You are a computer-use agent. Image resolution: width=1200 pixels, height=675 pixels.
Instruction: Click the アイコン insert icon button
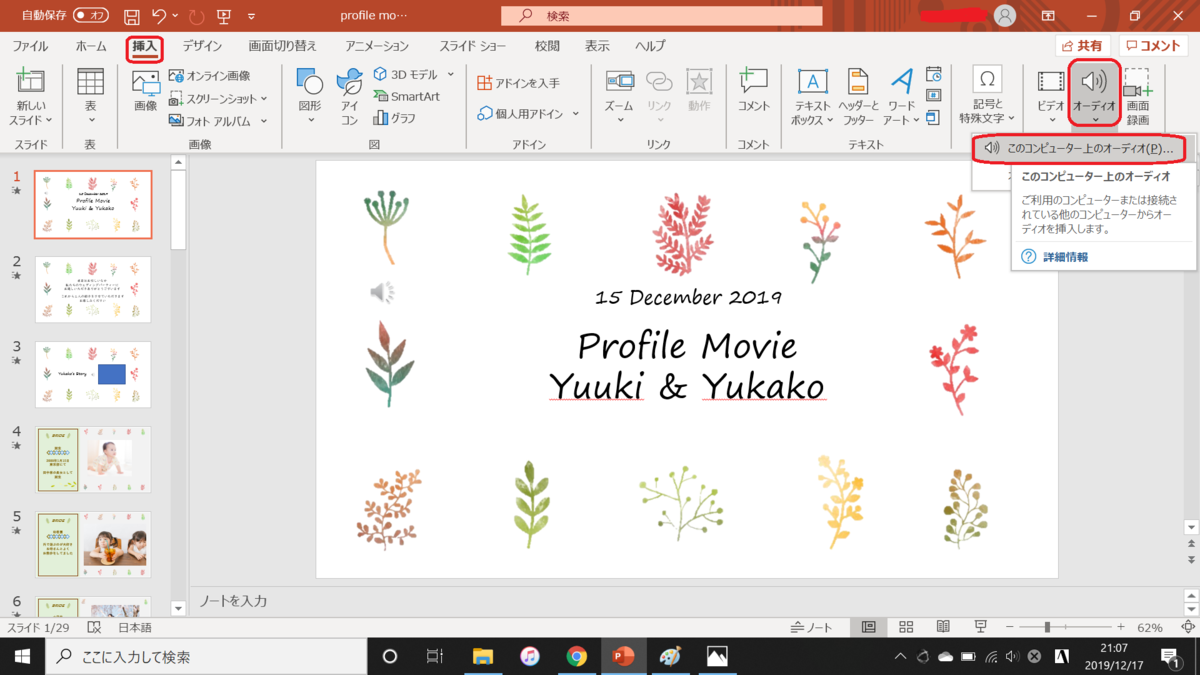[x=349, y=96]
